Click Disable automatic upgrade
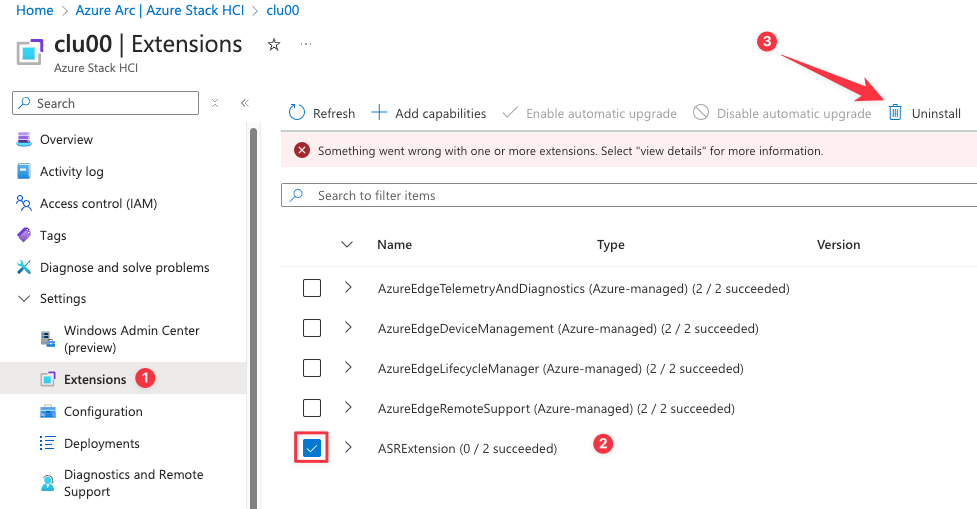This screenshot has height=509, width=977. click(783, 113)
